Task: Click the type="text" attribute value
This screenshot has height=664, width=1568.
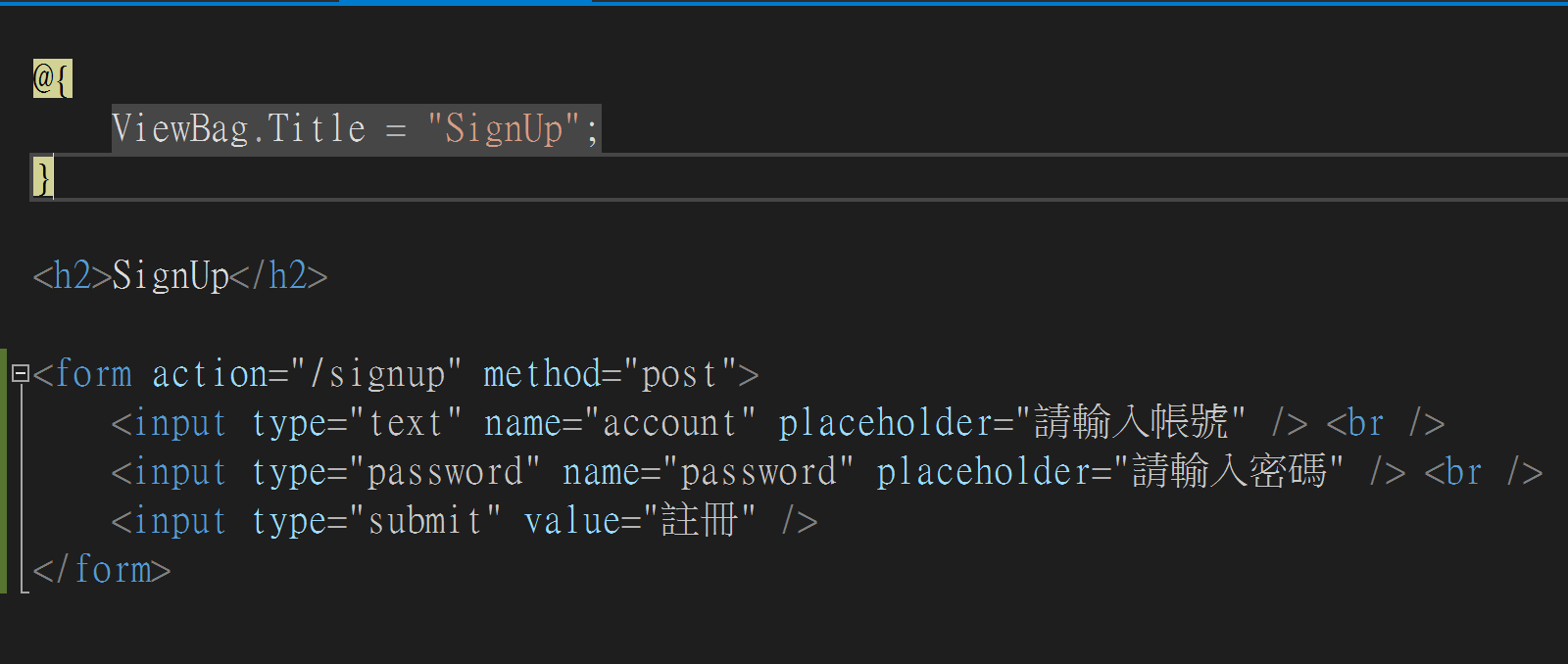Action: 406,423
